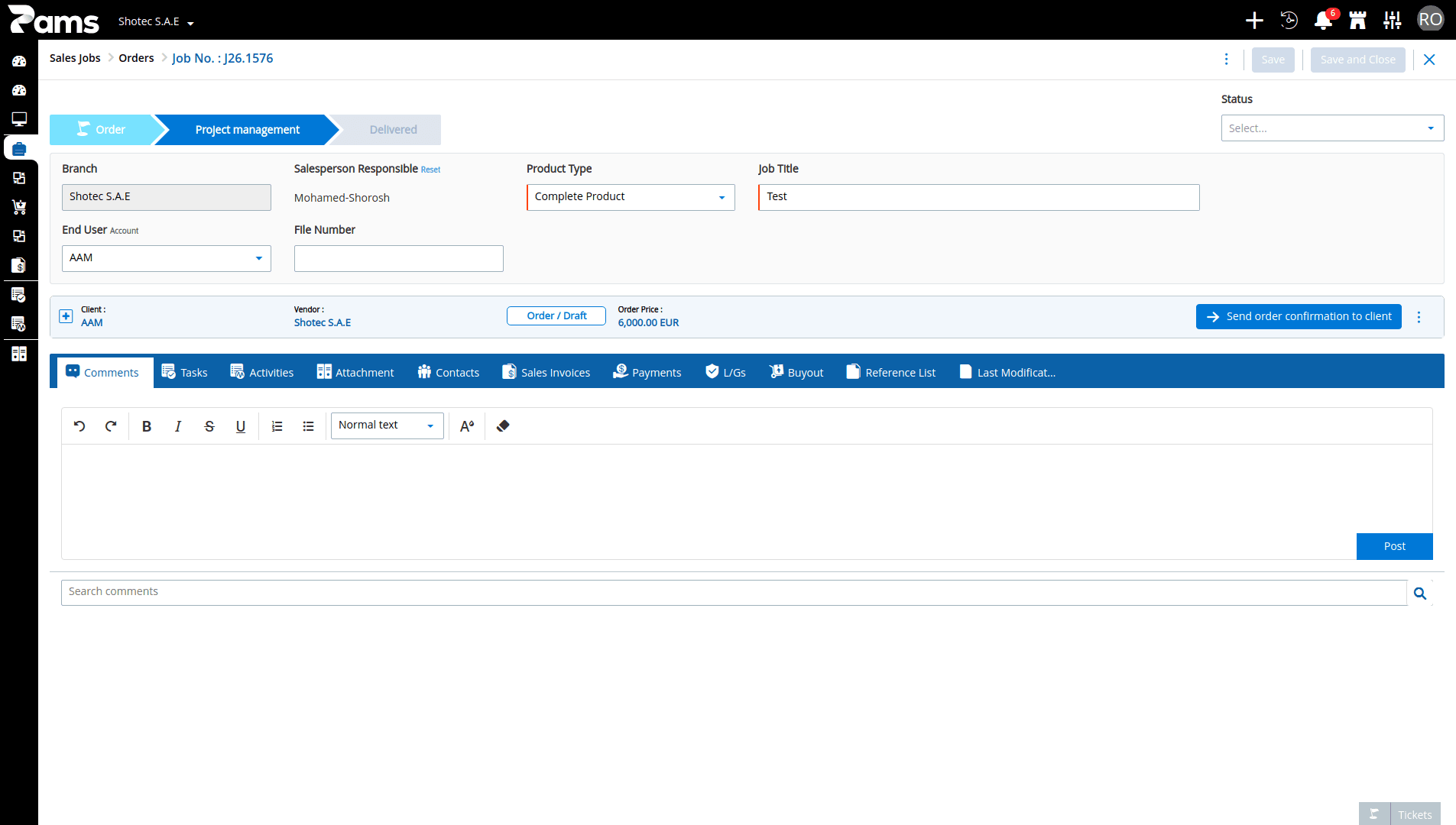Open the second dashboard gauge sidebar icon
1456x825 pixels.
click(19, 90)
